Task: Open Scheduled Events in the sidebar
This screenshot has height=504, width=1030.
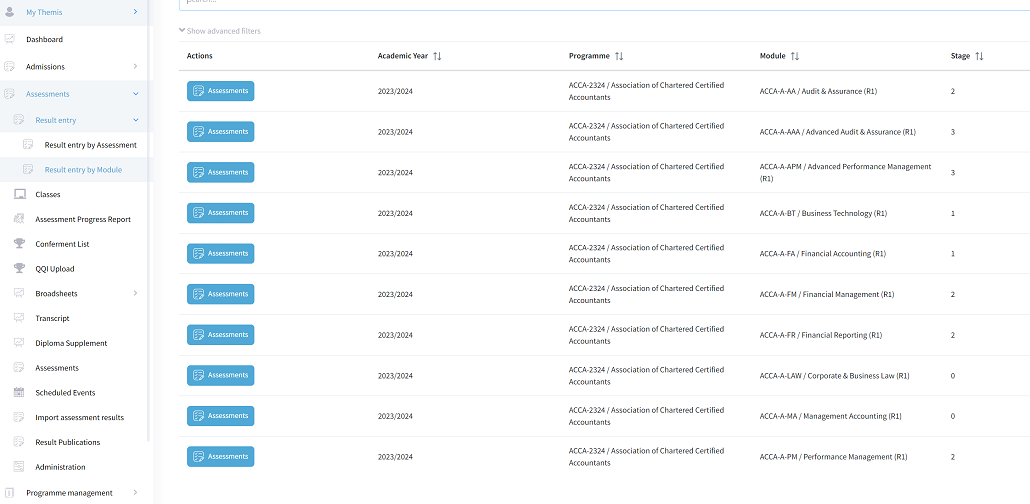Action: click(66, 392)
